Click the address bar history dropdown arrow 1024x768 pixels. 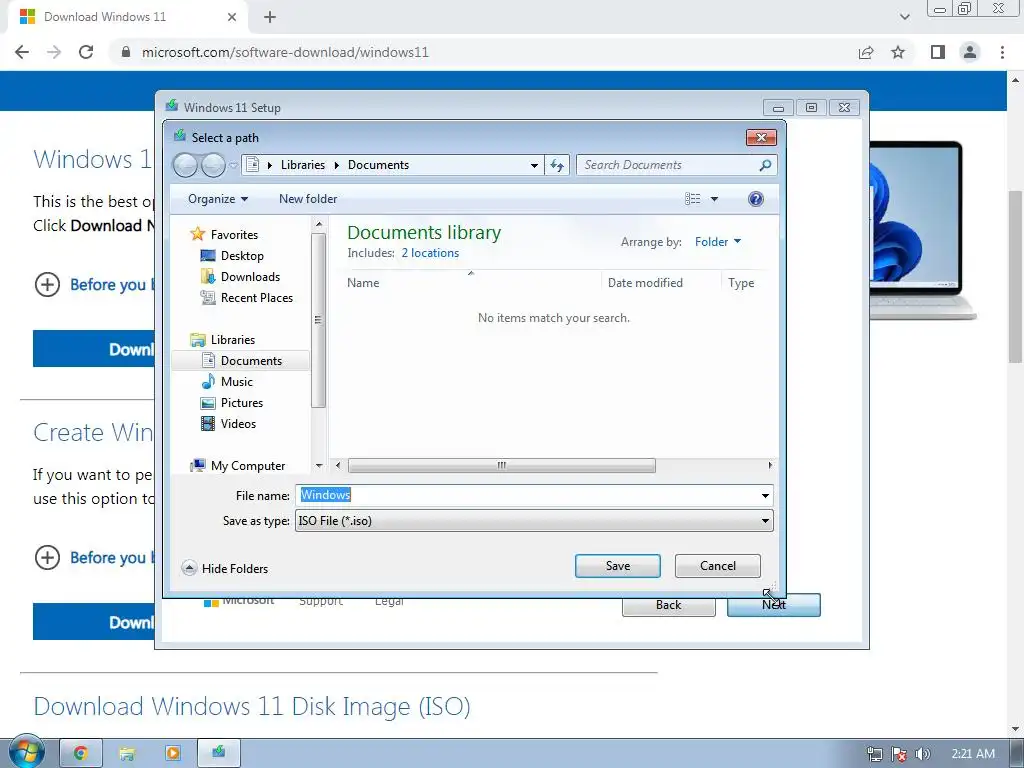click(x=534, y=165)
